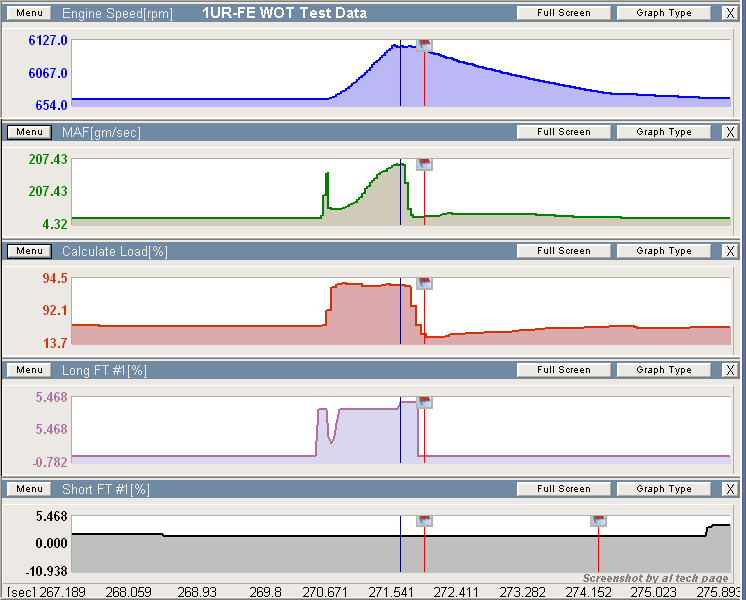This screenshot has width=746, height=600.
Task: Open the Menu for Calculate Load graph
Action: (29, 251)
